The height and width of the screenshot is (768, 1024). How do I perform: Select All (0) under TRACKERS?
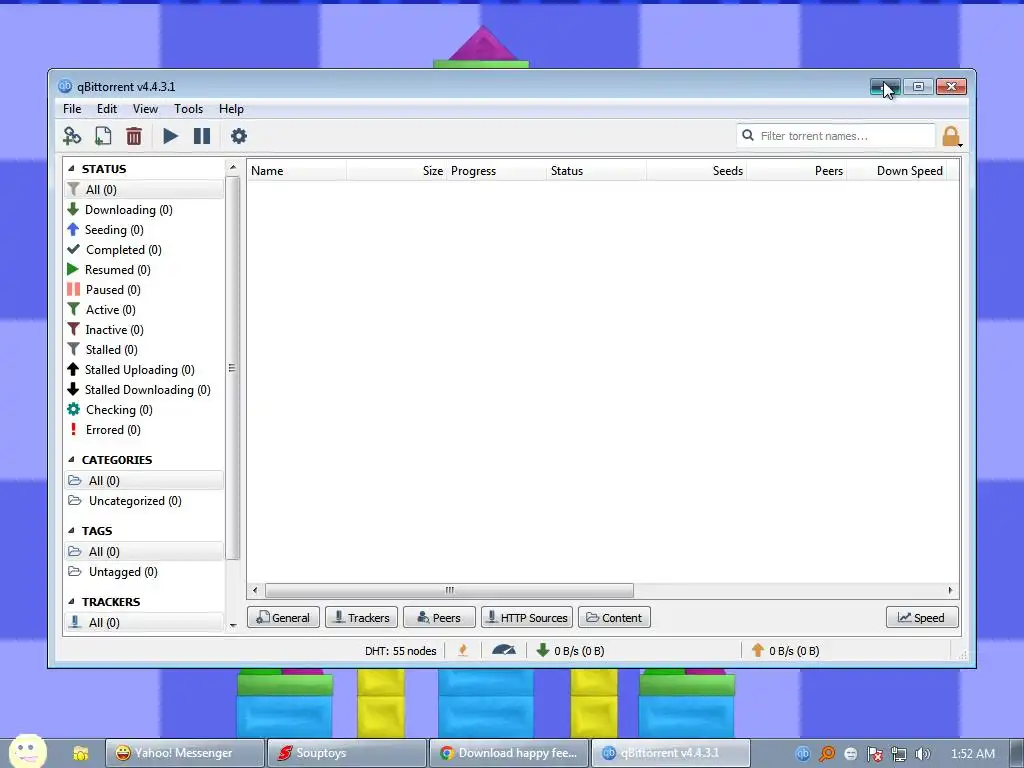(x=144, y=622)
